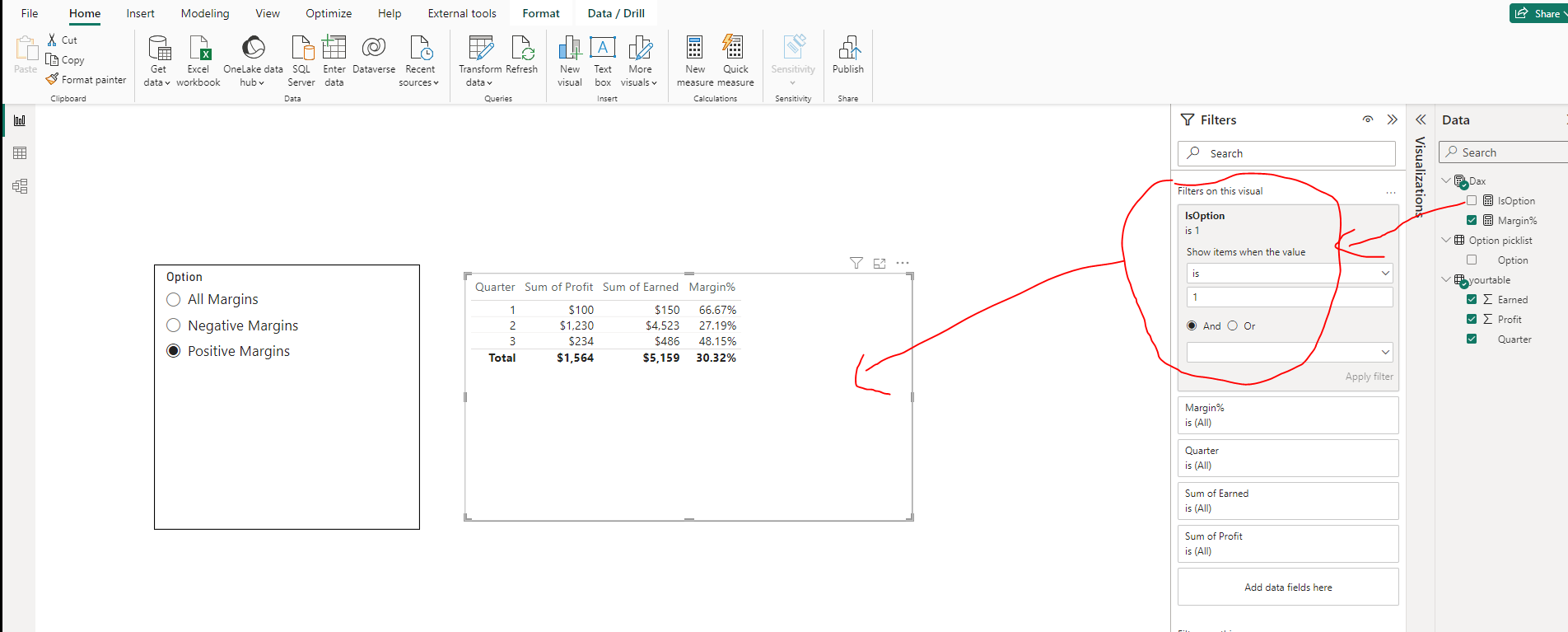The image size is (1568, 632).
Task: Click Apply filter
Action: (x=1370, y=377)
